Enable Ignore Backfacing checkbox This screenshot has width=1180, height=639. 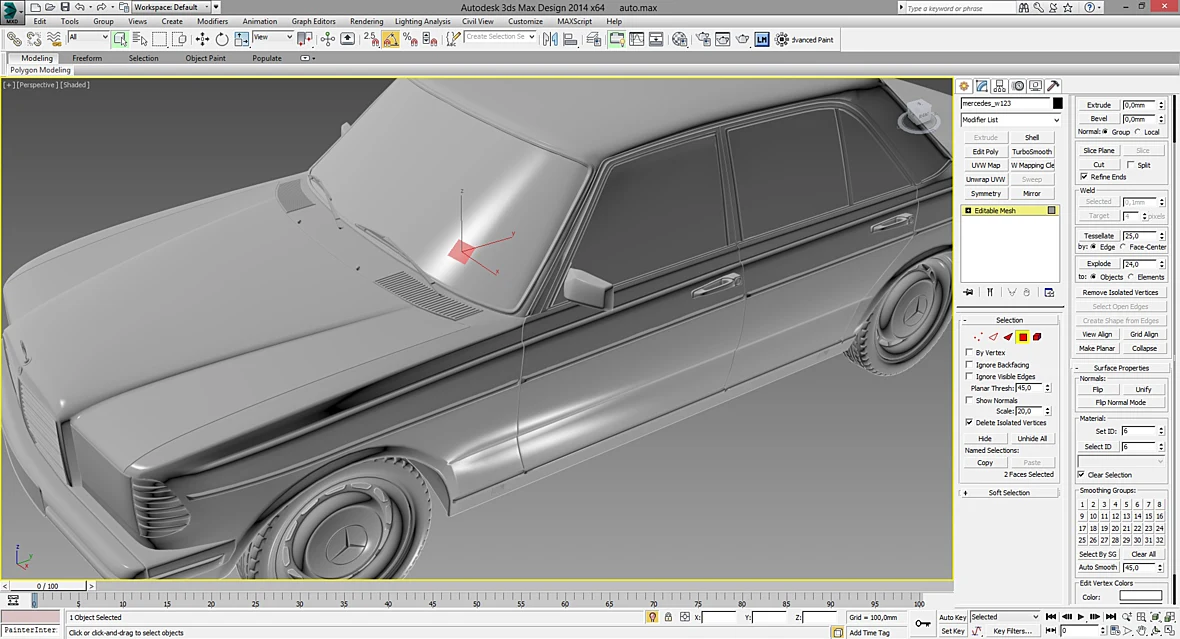coord(969,364)
